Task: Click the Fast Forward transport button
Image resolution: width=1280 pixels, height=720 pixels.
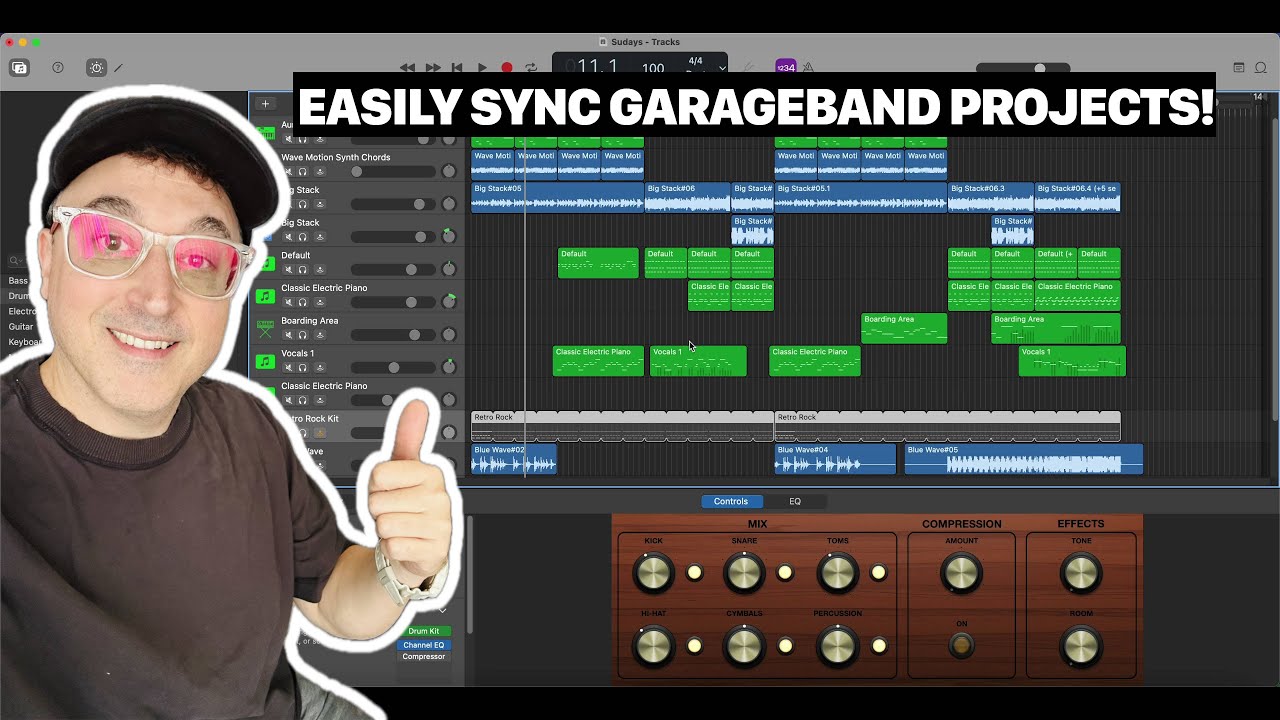Action: click(433, 68)
